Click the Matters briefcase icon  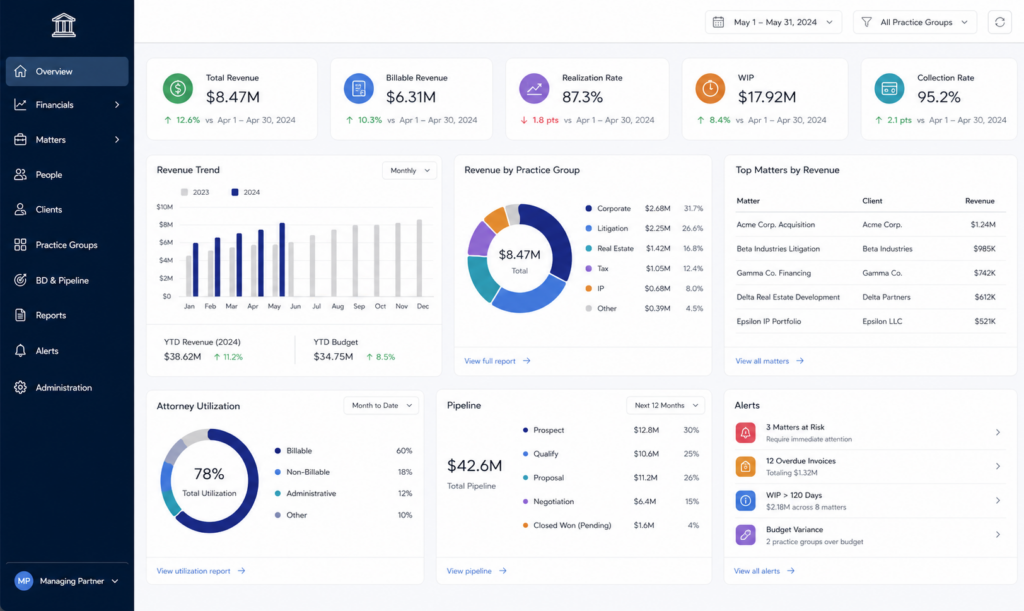[x=20, y=139]
